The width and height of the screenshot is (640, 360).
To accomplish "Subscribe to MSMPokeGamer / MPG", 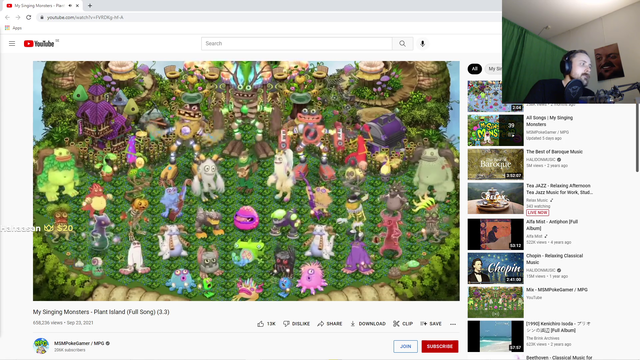I will point(440,346).
